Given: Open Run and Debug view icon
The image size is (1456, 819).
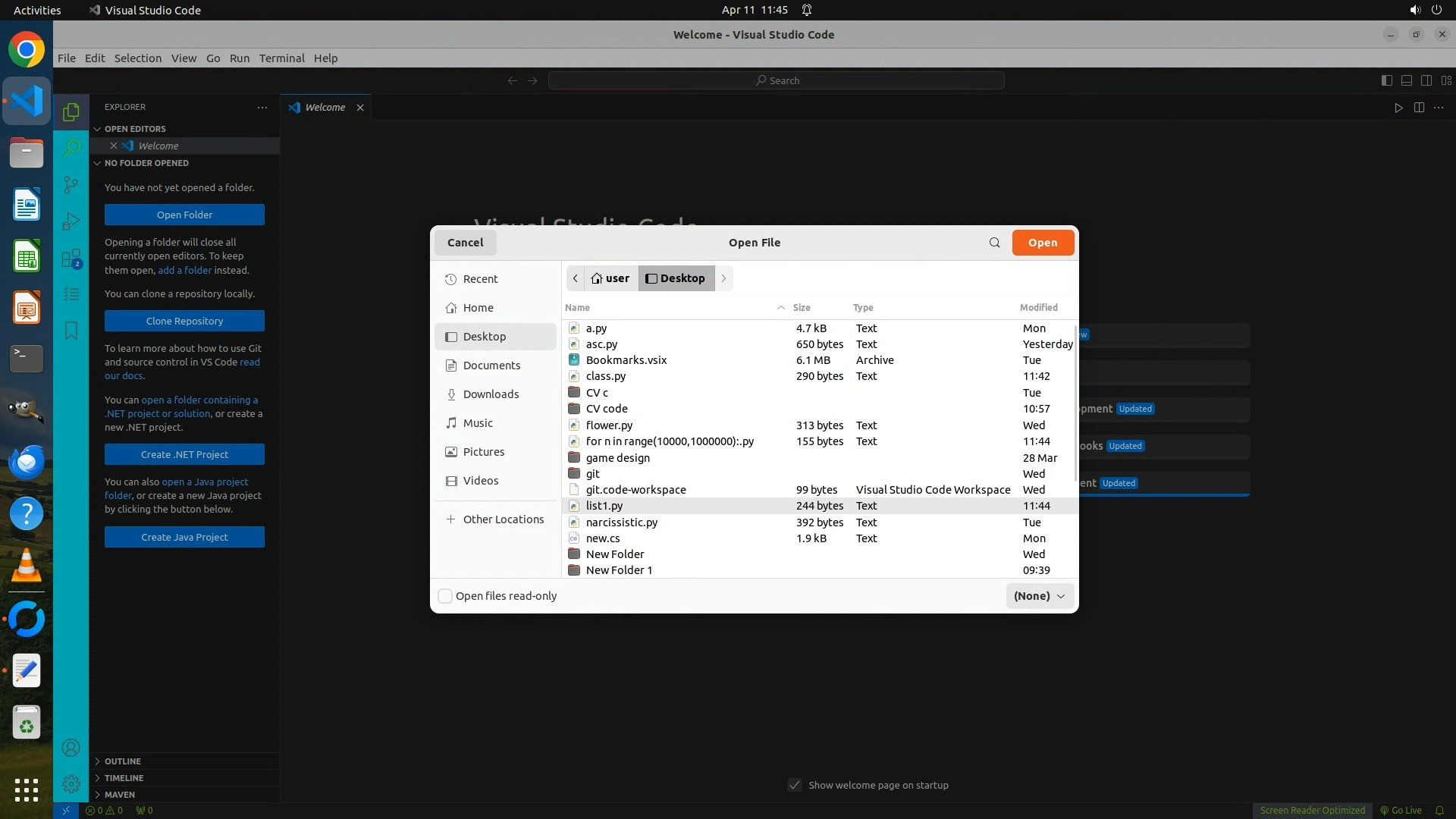Looking at the screenshot, I should pos(71,221).
